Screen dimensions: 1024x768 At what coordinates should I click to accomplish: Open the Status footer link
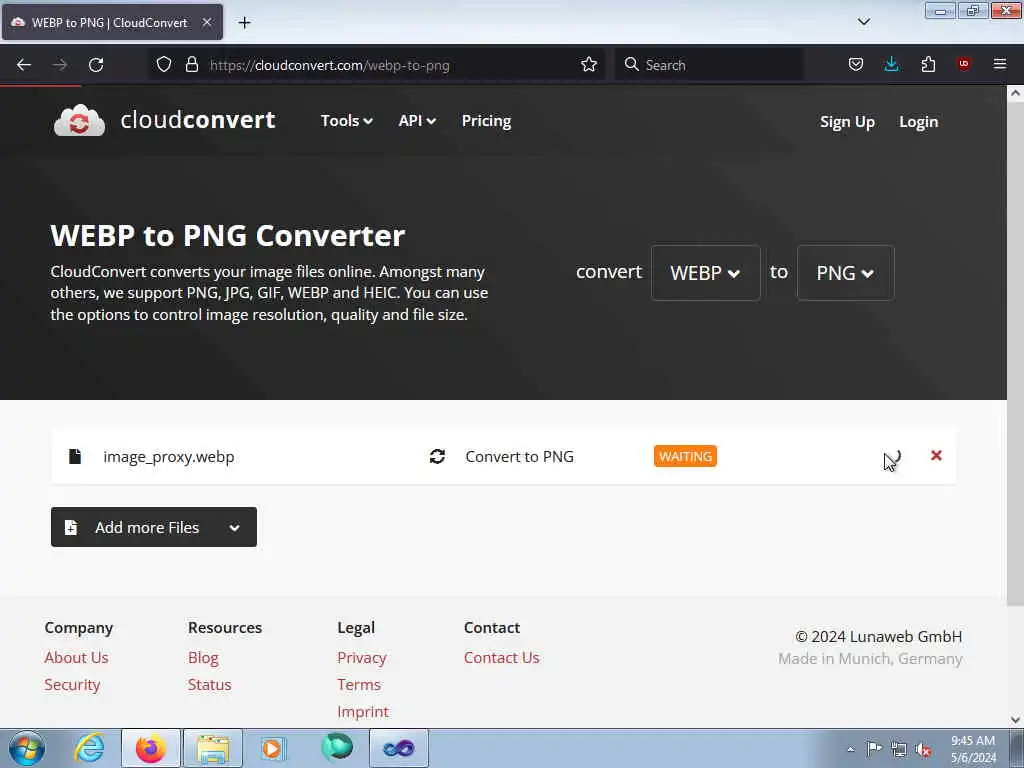click(x=210, y=684)
